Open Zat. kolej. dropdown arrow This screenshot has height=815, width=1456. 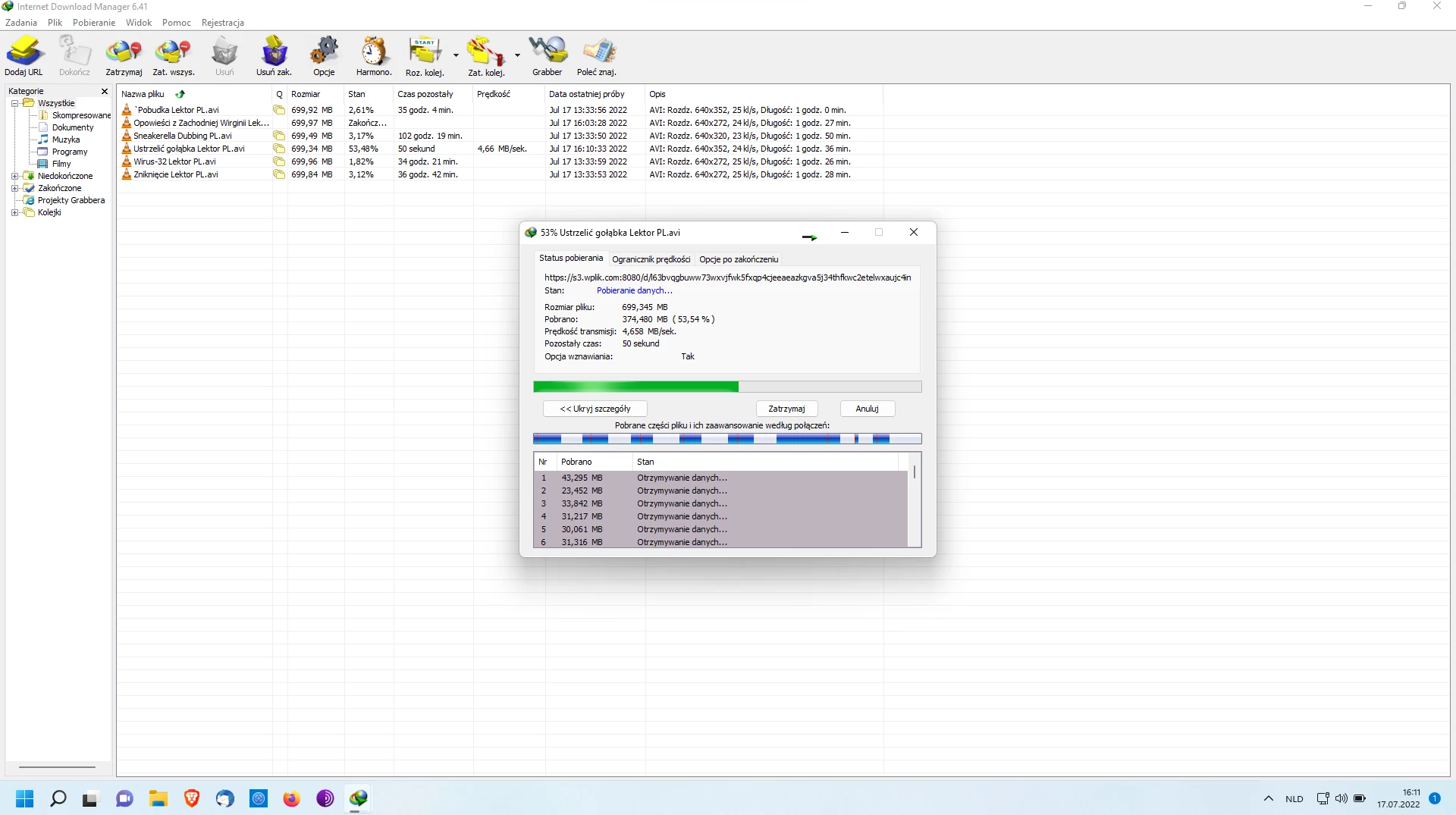pos(517,55)
